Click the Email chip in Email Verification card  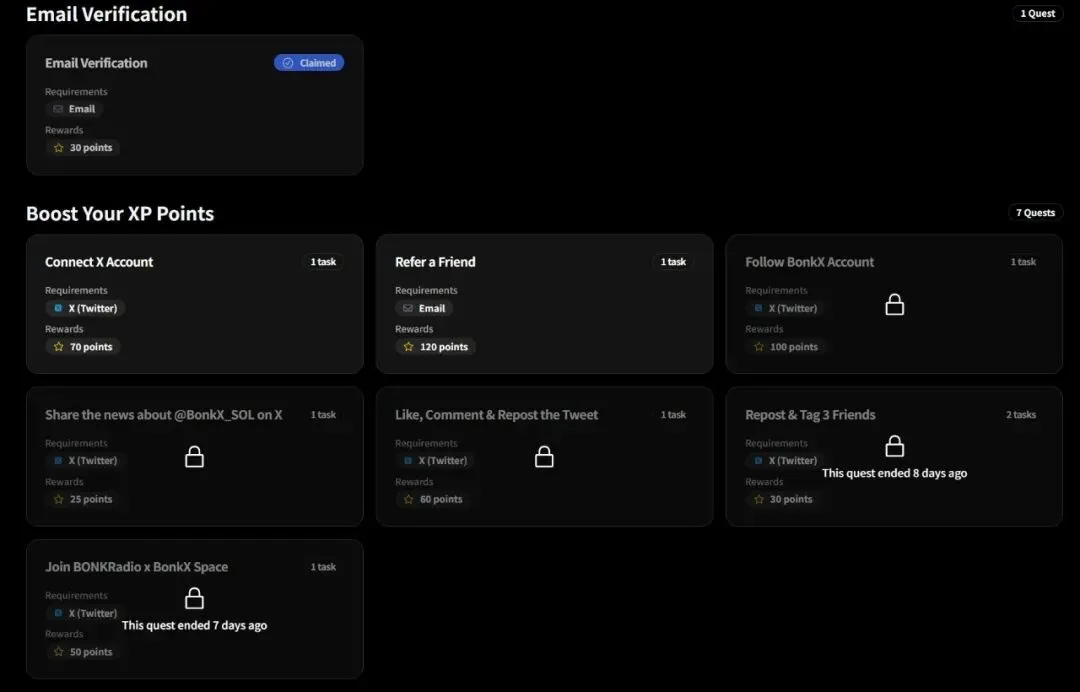[74, 109]
